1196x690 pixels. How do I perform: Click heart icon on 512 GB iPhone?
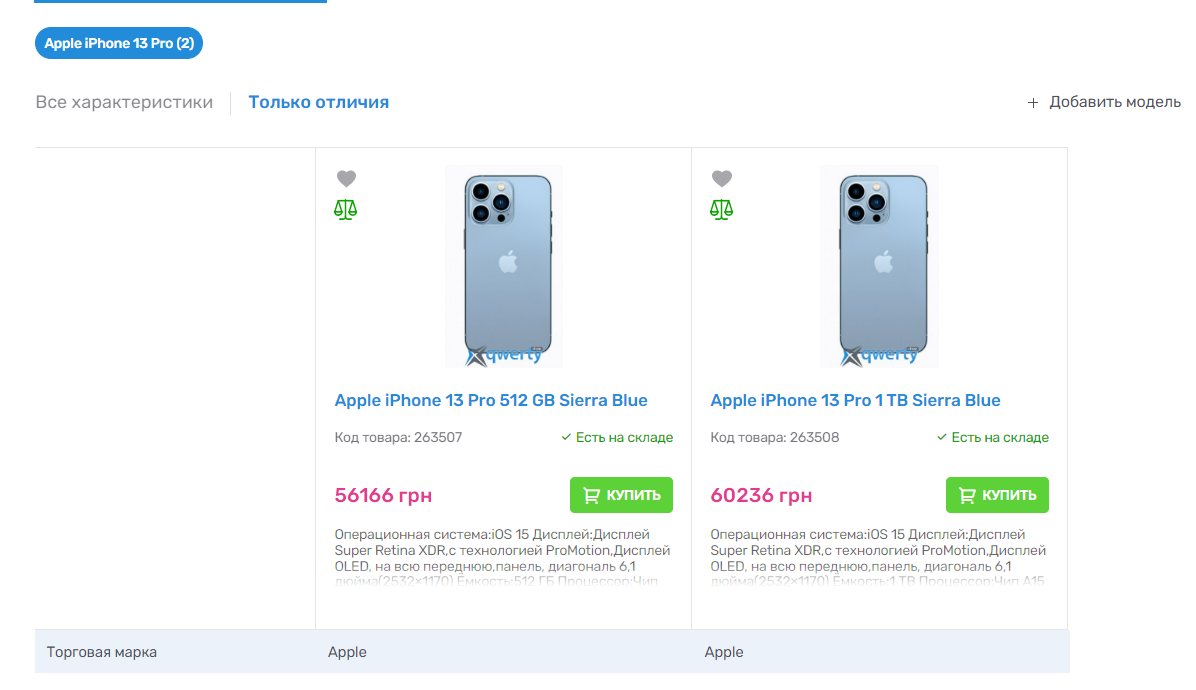coord(346,179)
